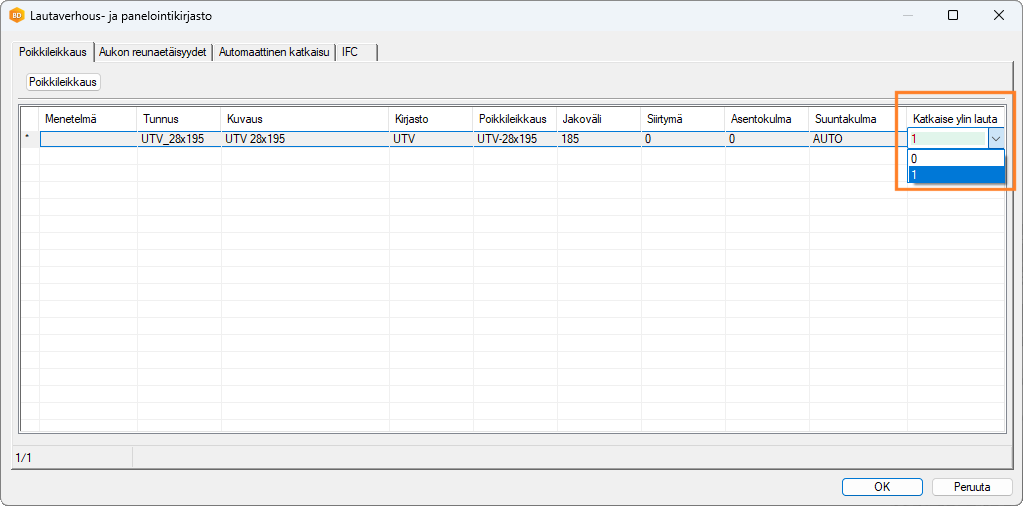The height and width of the screenshot is (506, 1023).
Task: Collapse the Katkaise ylin lauta dropdown arrow
Action: (995, 140)
